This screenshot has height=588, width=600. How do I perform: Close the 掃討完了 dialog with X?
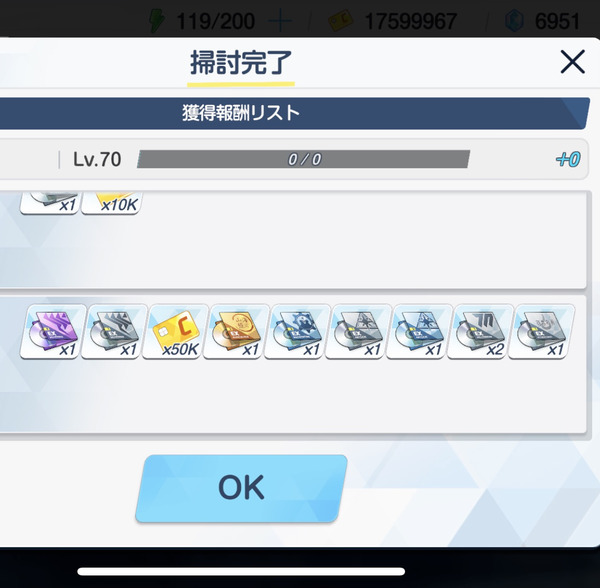click(572, 61)
